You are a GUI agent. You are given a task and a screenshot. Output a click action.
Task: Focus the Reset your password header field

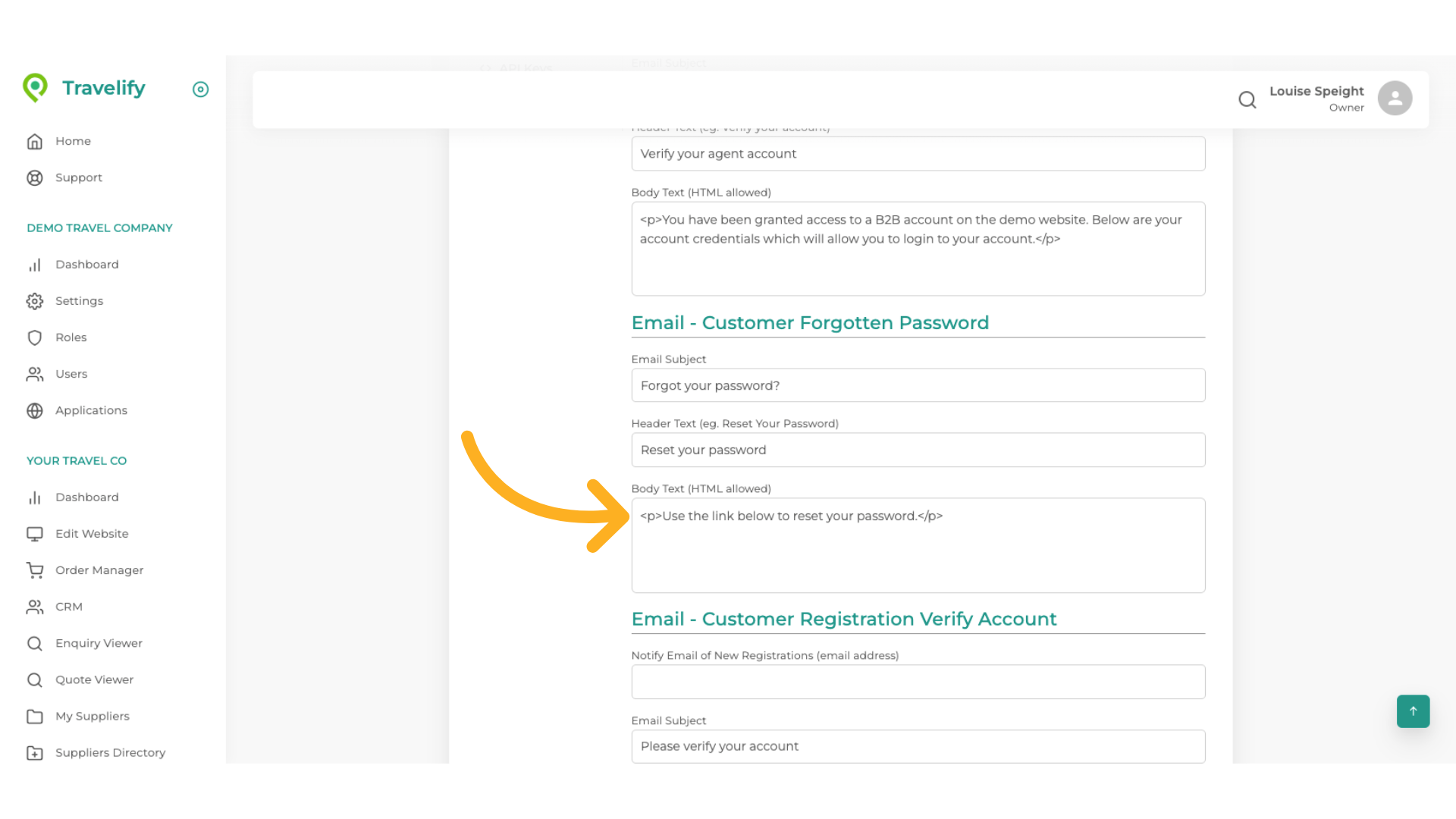[918, 450]
